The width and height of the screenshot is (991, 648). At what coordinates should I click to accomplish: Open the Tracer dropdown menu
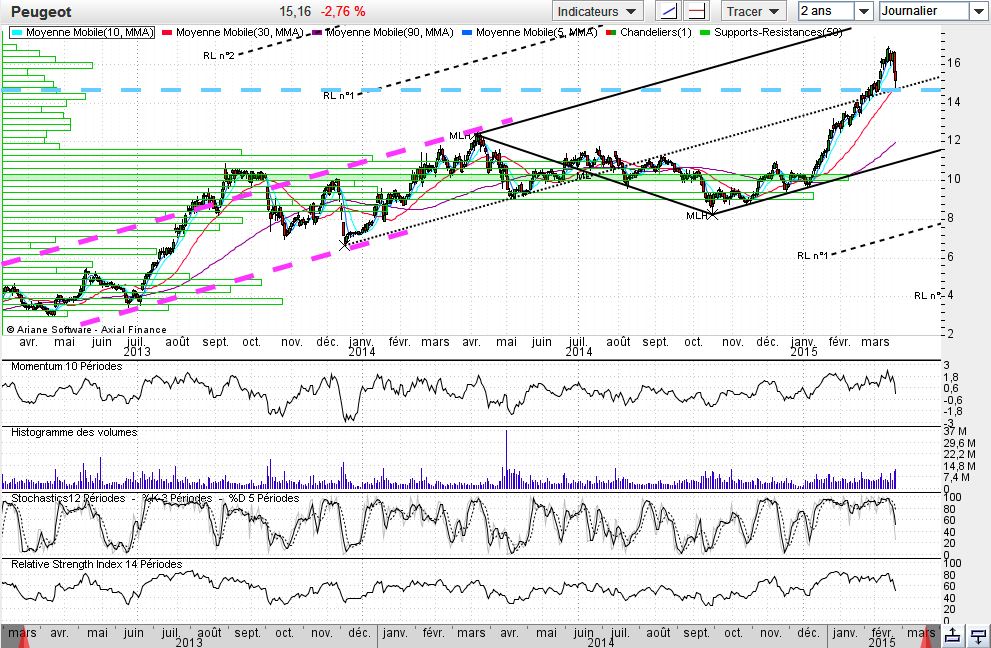point(755,12)
